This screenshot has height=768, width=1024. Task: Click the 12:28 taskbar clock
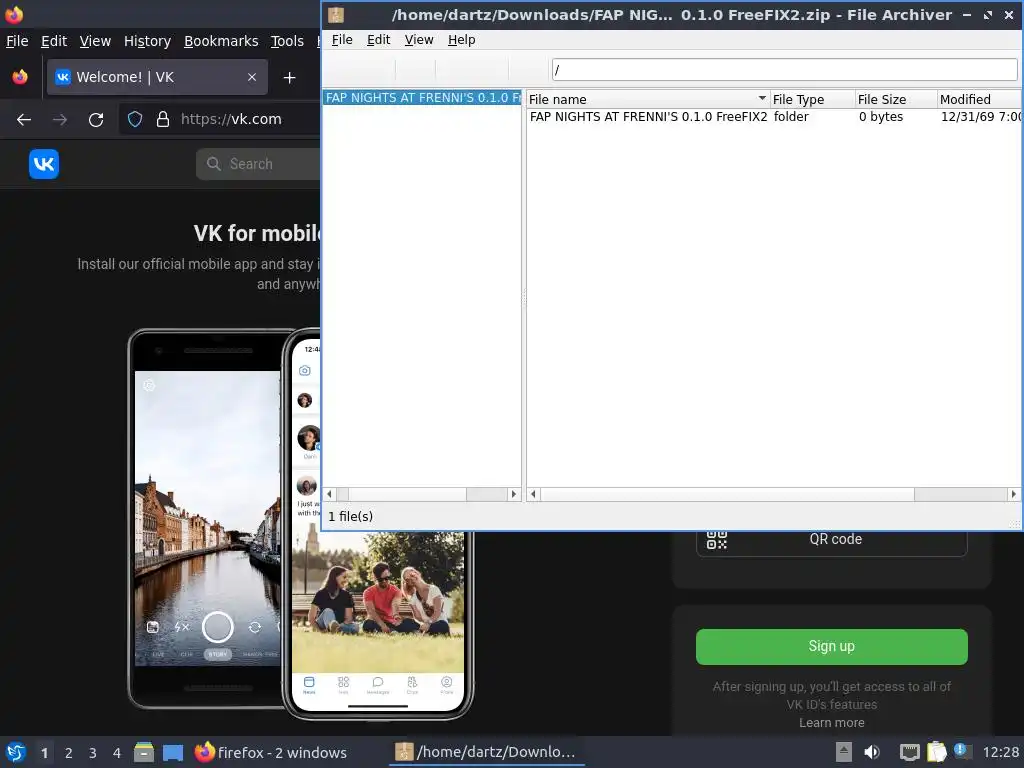[1000, 752]
